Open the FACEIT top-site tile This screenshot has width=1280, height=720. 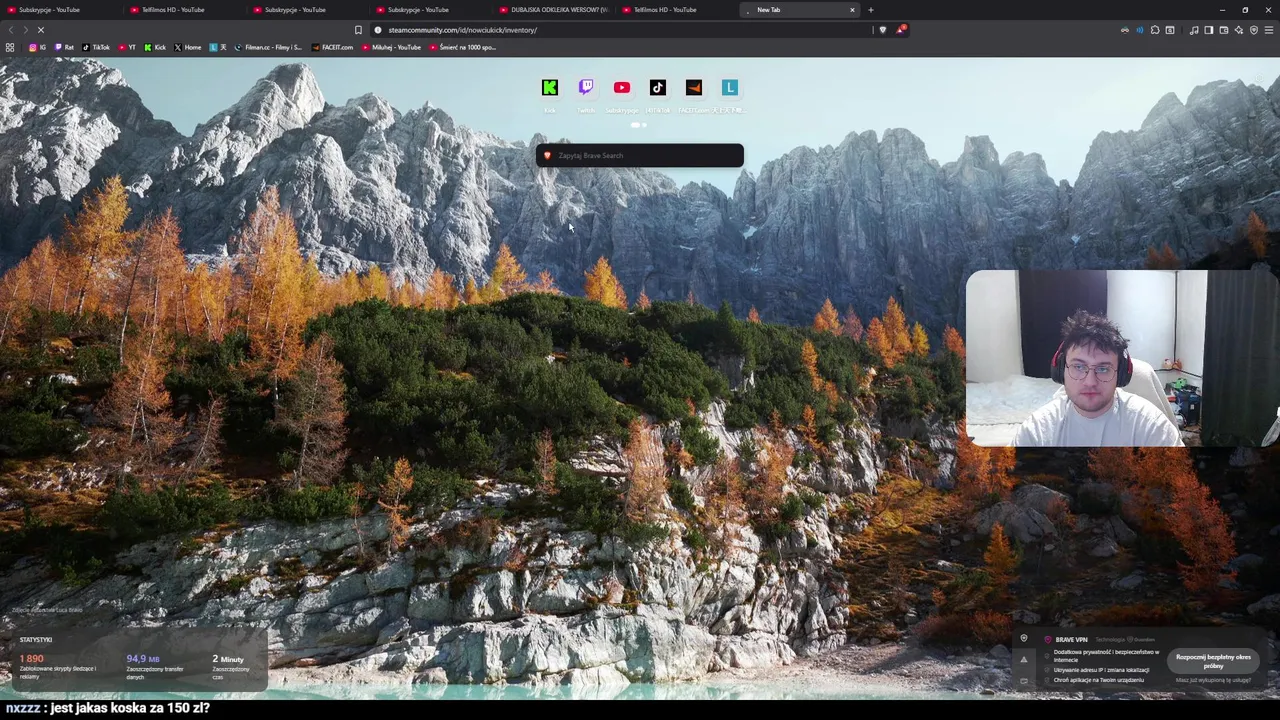694,88
